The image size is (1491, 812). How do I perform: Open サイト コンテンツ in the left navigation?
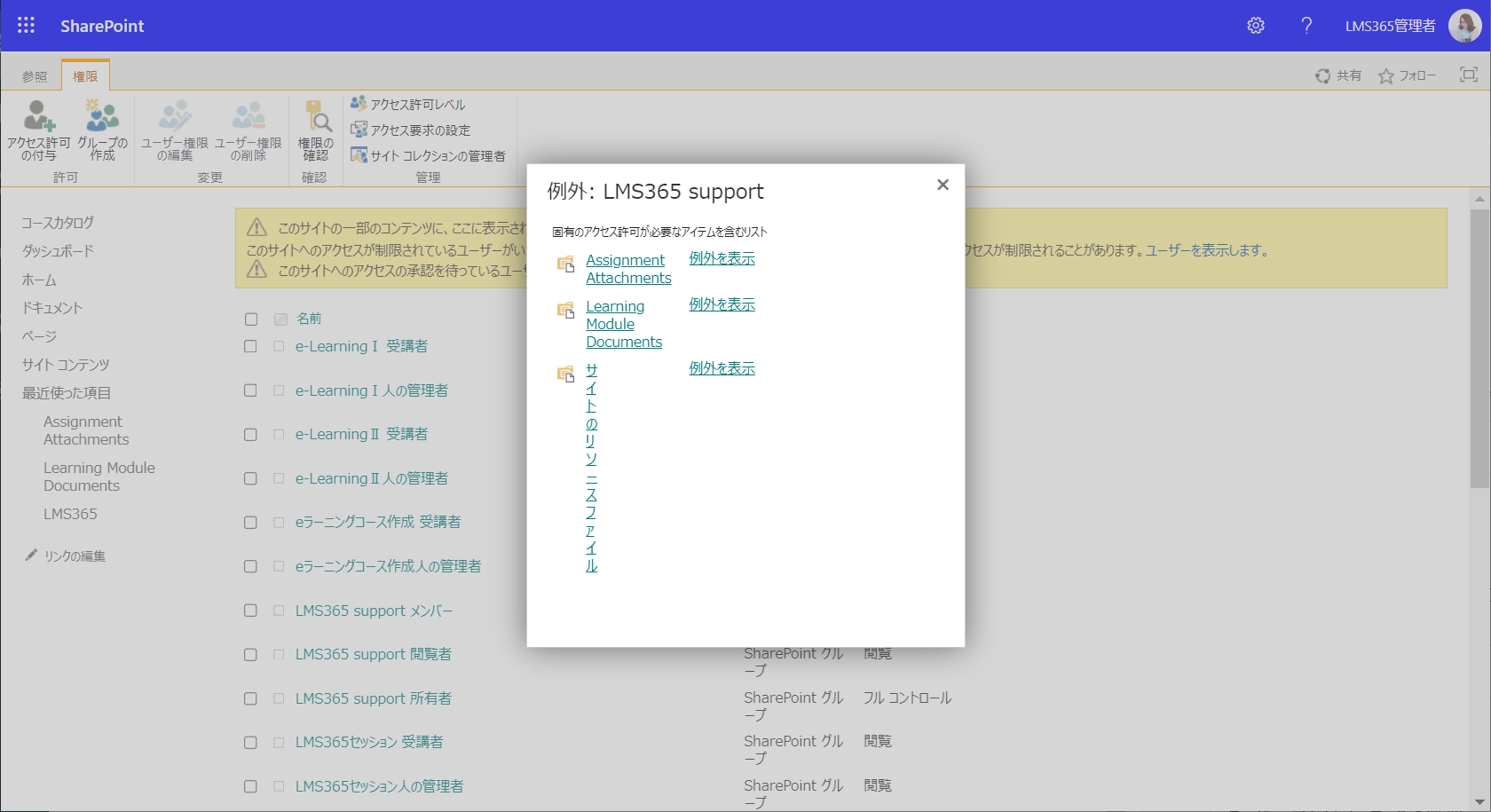tap(66, 365)
